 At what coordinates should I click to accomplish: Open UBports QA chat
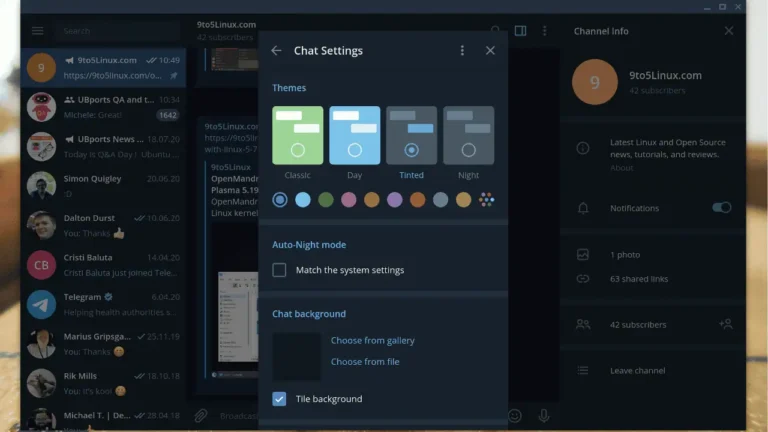tap(103, 107)
